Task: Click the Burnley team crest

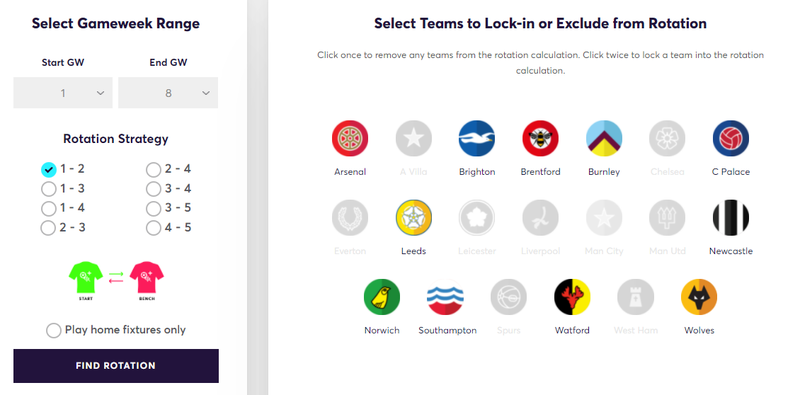Action: [604, 138]
